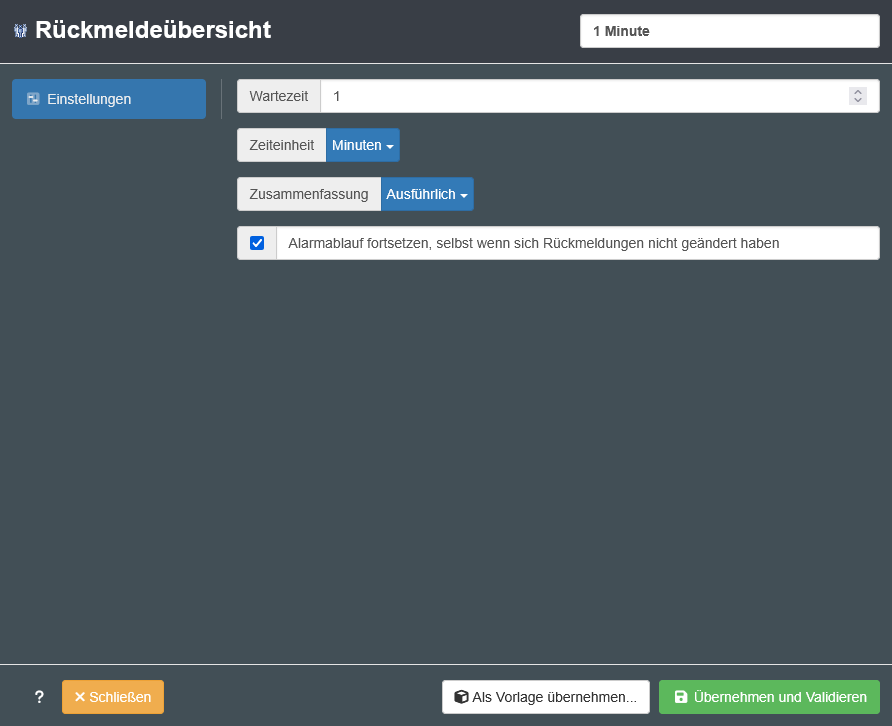The image size is (892, 726).
Task: Open help via the question mark icon
Action: [39, 697]
